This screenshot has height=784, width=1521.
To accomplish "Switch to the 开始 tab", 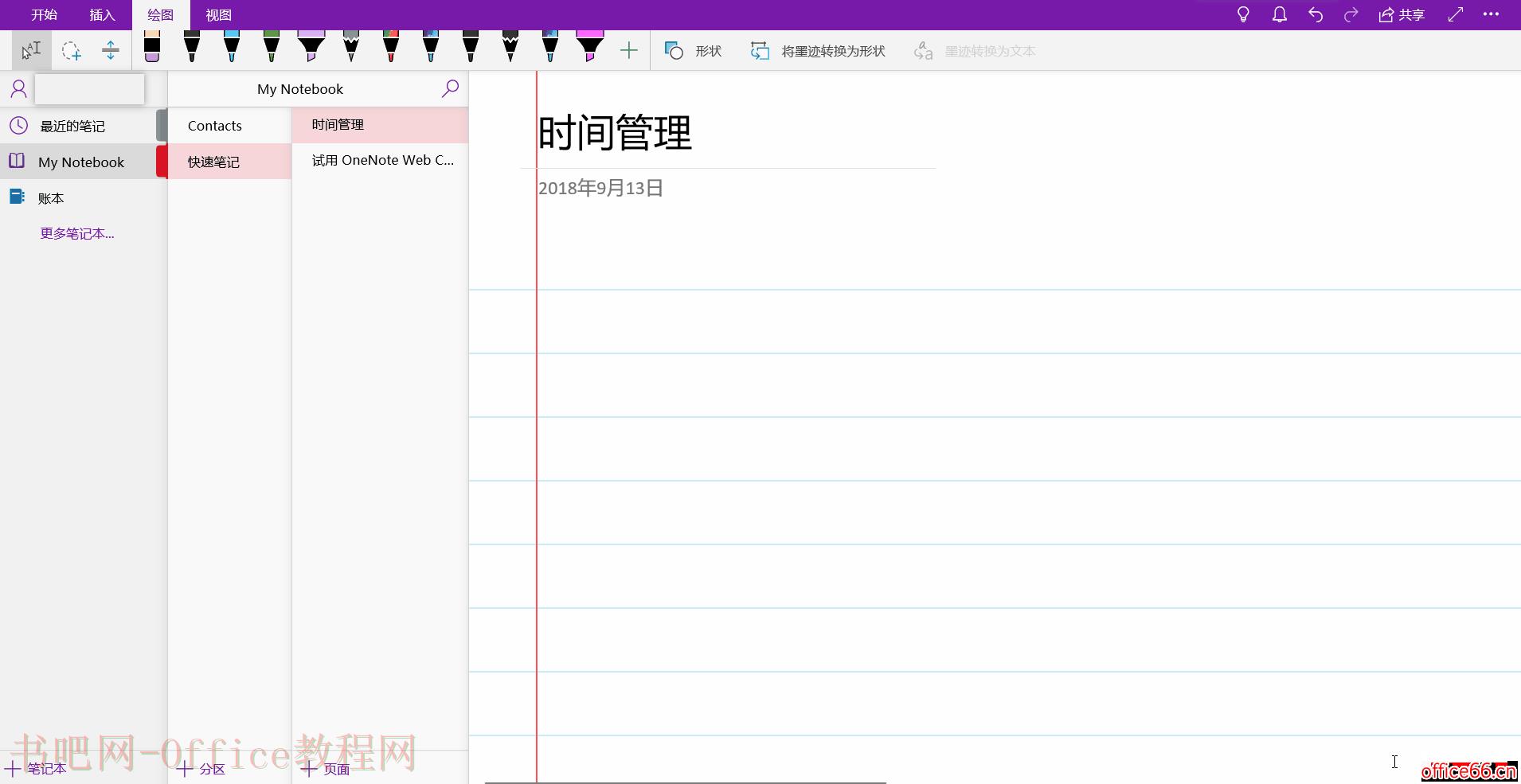I will coord(45,15).
